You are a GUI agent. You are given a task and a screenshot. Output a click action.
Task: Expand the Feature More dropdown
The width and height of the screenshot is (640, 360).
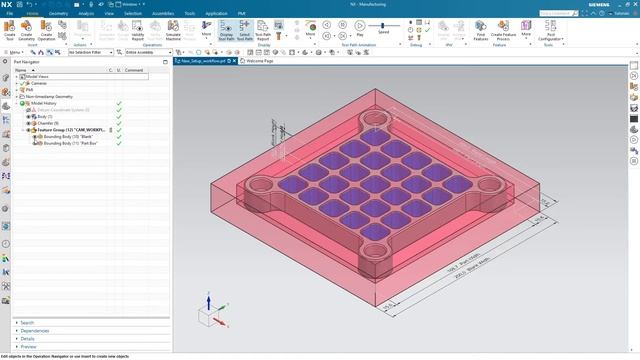526,30
